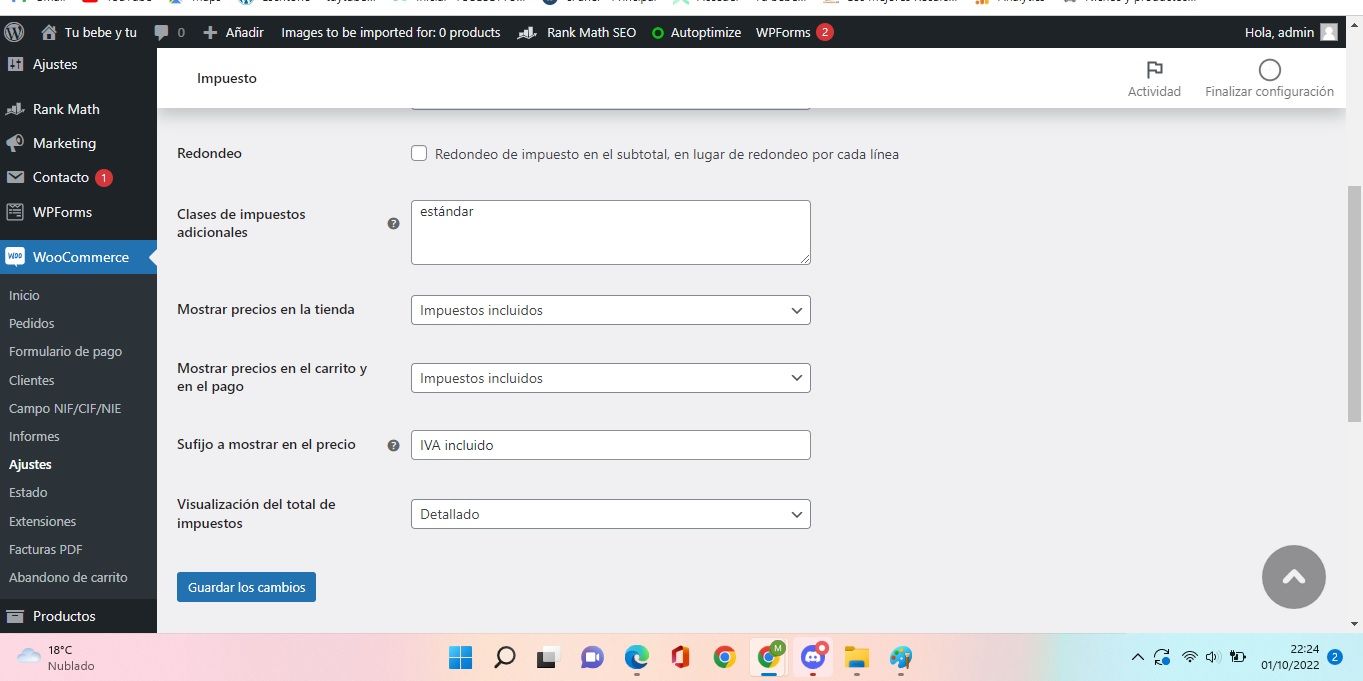The image size is (1363, 681).
Task: Click help icon for Clases de impuestos adicionales
Action: (393, 223)
